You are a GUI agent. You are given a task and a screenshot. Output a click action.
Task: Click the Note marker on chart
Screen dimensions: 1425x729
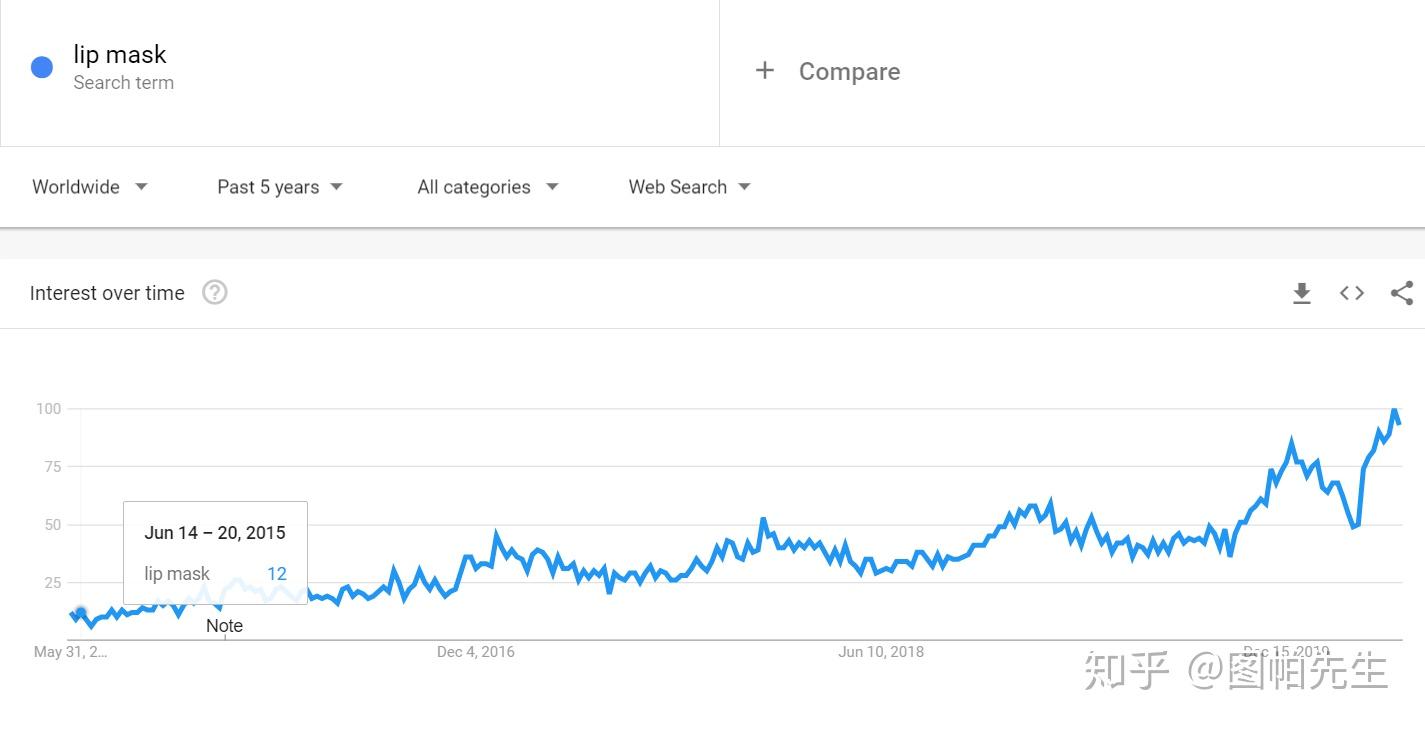224,626
